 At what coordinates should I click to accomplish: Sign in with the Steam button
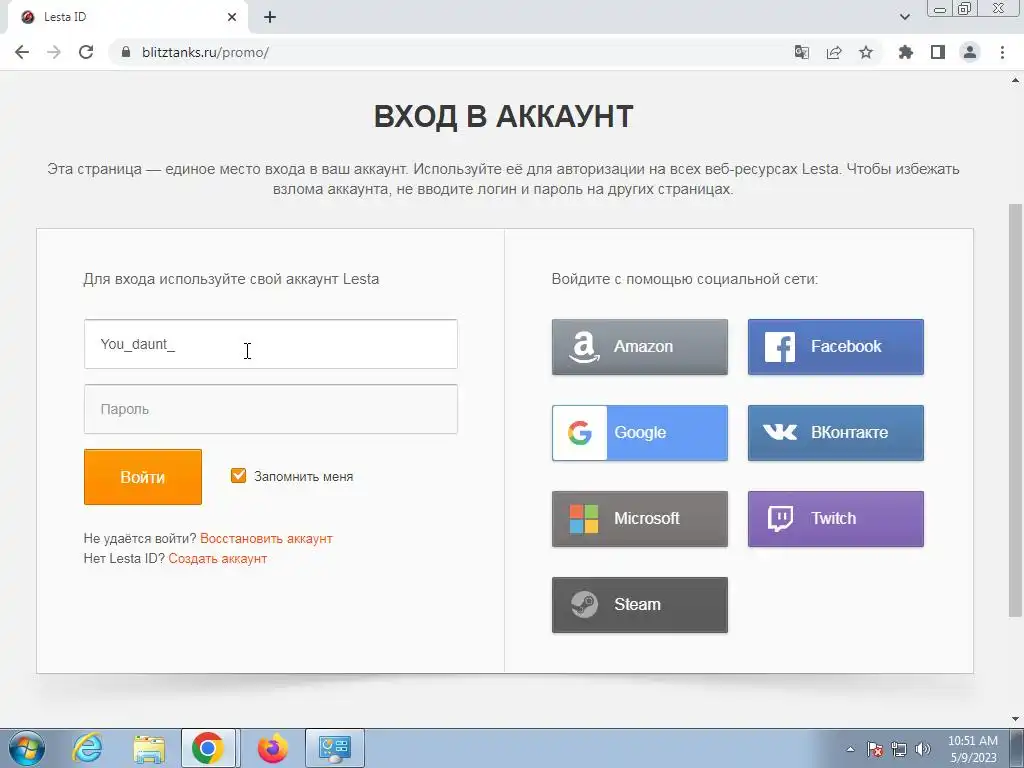point(639,605)
